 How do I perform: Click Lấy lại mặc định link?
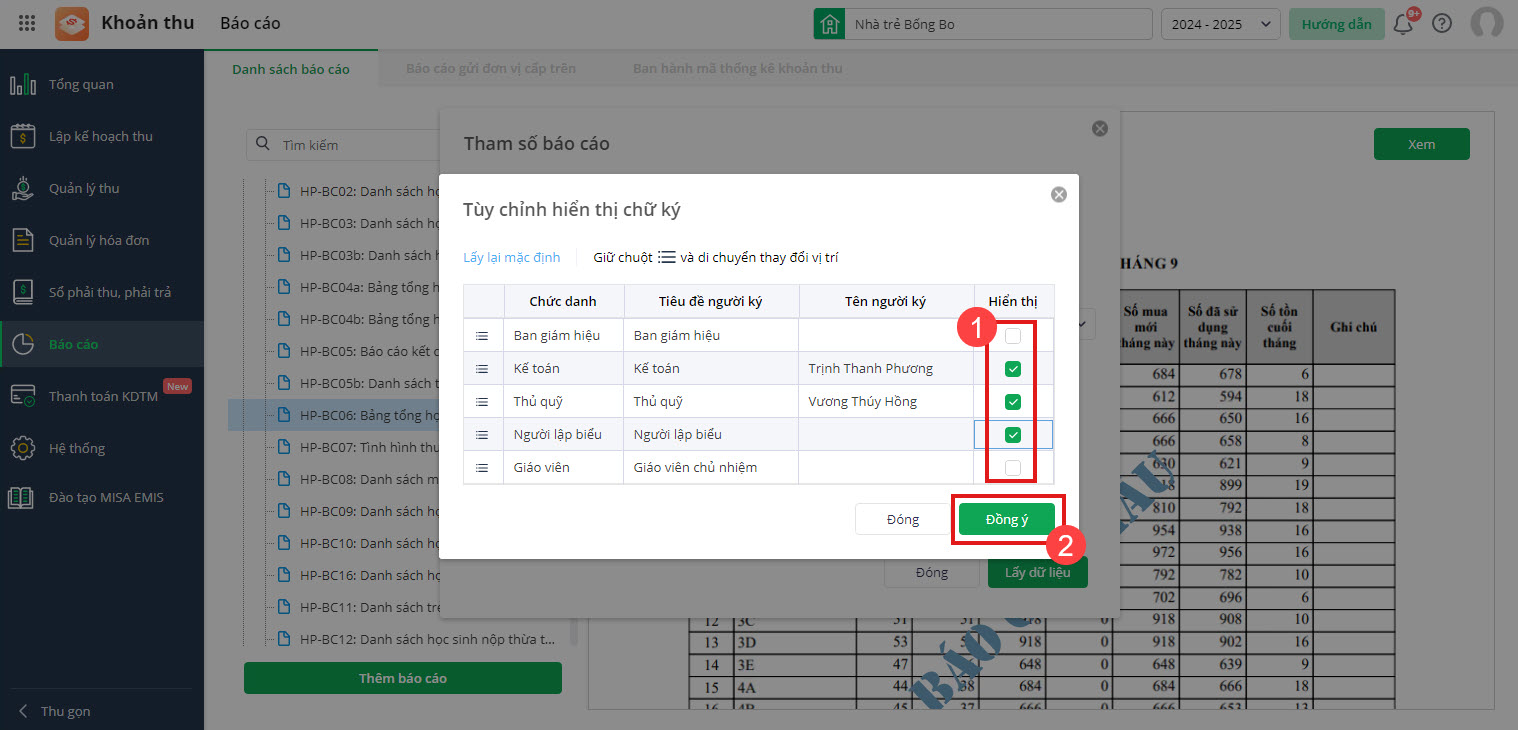tap(511, 257)
